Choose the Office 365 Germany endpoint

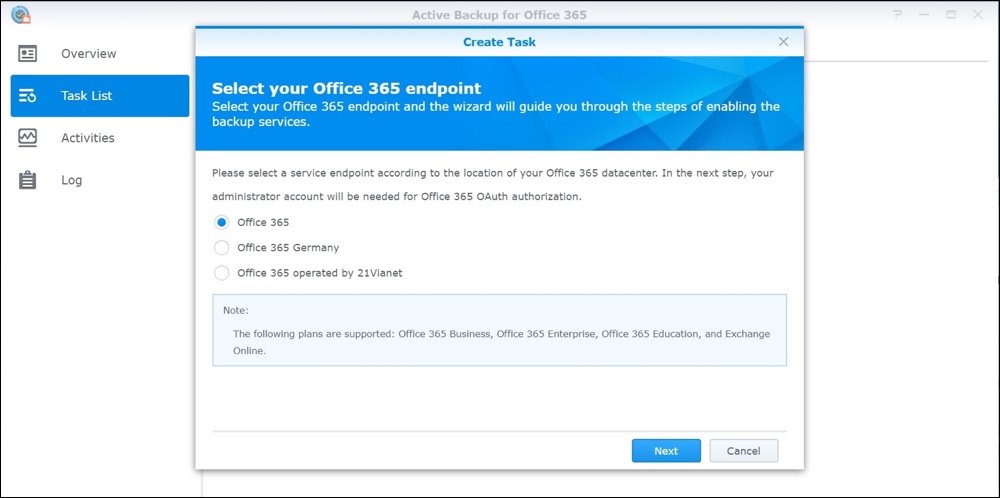pyautogui.click(x=222, y=247)
